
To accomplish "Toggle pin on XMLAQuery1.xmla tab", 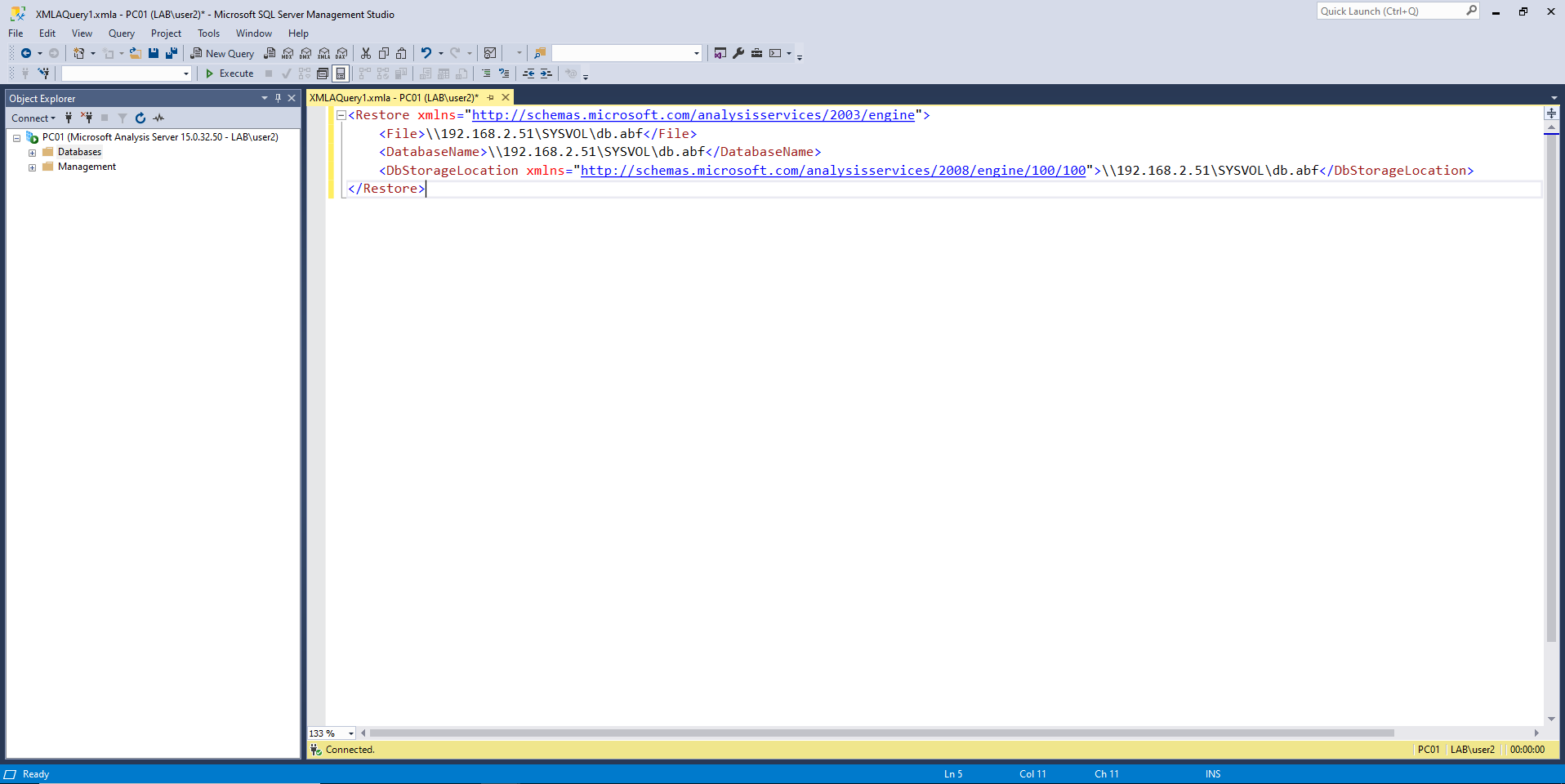I will (491, 98).
